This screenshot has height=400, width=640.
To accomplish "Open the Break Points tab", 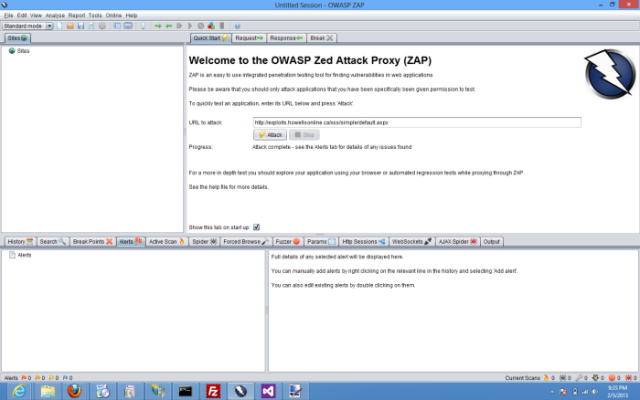I will 92,242.
